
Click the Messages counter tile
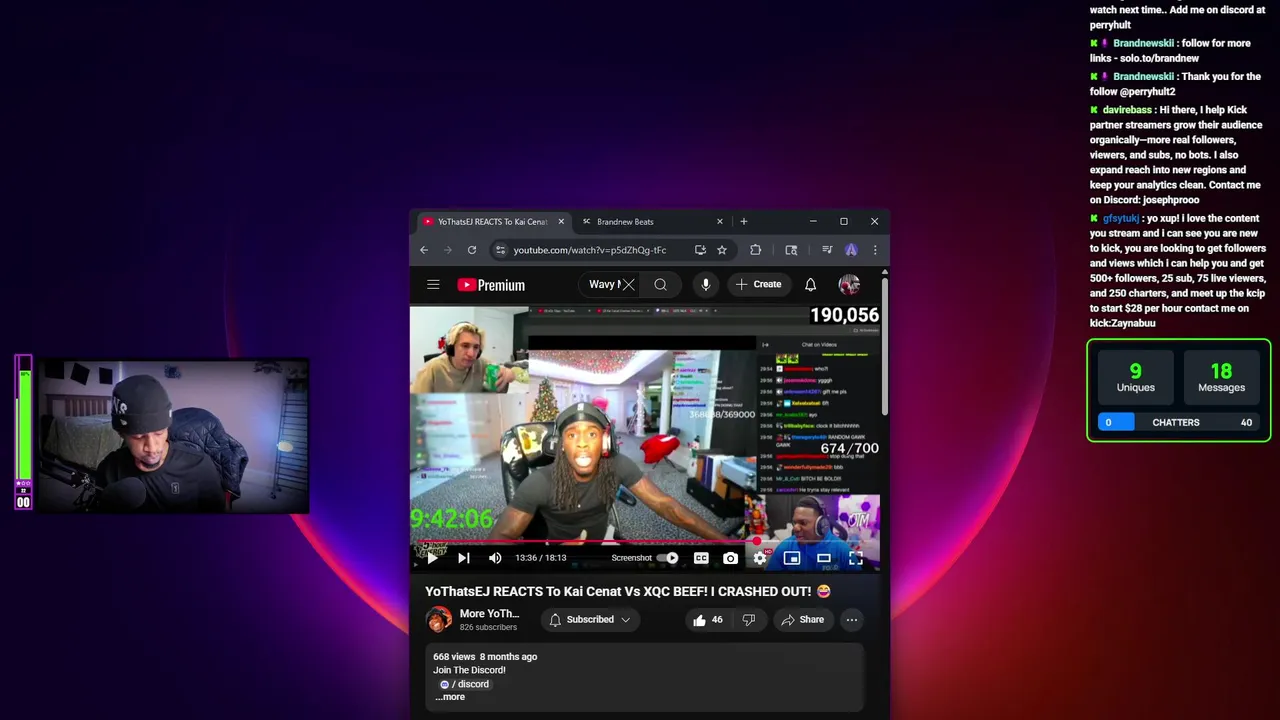tap(1222, 378)
